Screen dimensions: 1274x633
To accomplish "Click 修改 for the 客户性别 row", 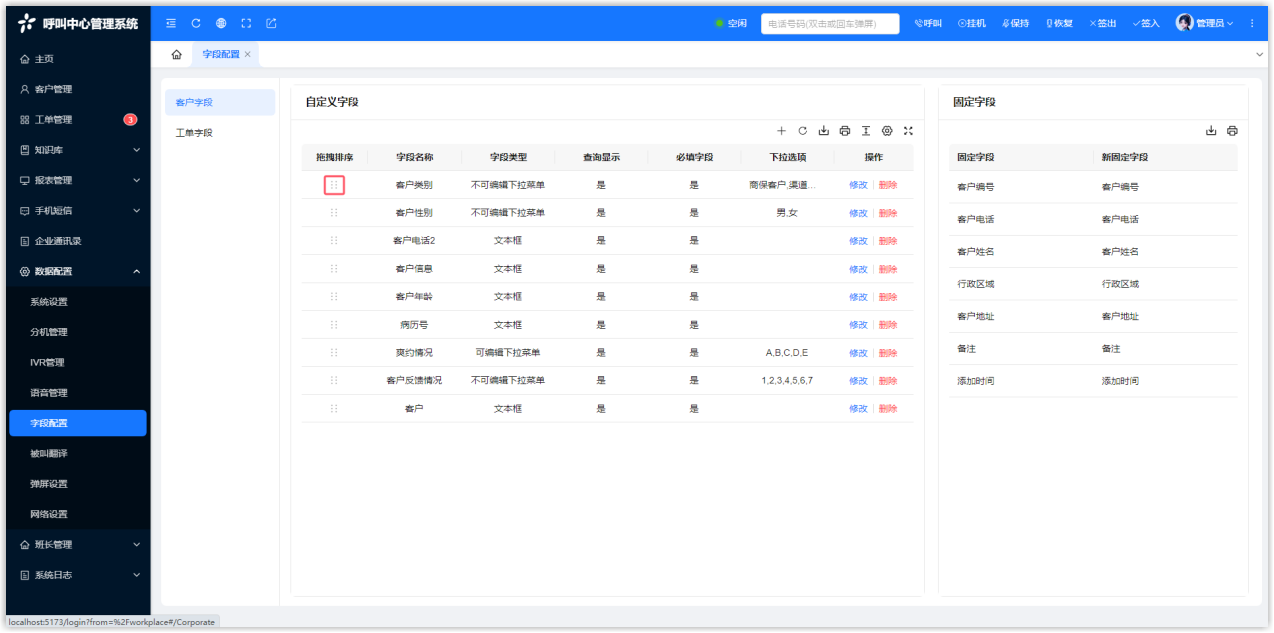I will coord(858,213).
